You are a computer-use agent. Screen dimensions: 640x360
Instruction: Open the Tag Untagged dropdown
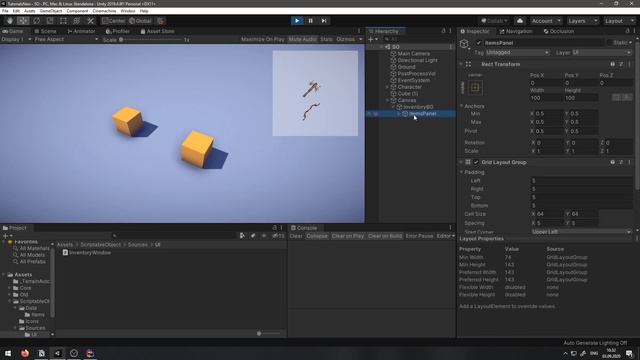click(x=517, y=52)
